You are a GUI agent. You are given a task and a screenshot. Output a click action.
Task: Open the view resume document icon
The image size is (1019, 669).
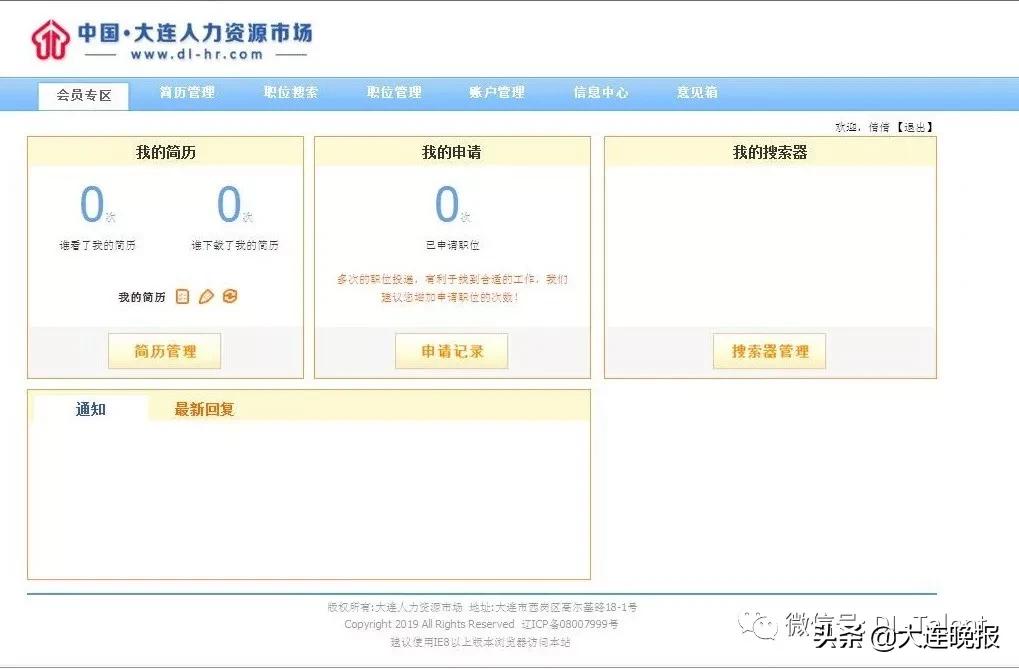pyautogui.click(x=182, y=296)
